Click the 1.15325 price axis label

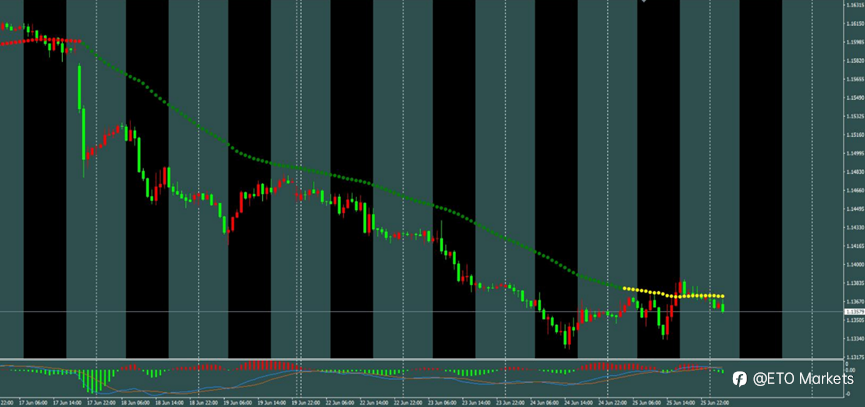(x=855, y=116)
